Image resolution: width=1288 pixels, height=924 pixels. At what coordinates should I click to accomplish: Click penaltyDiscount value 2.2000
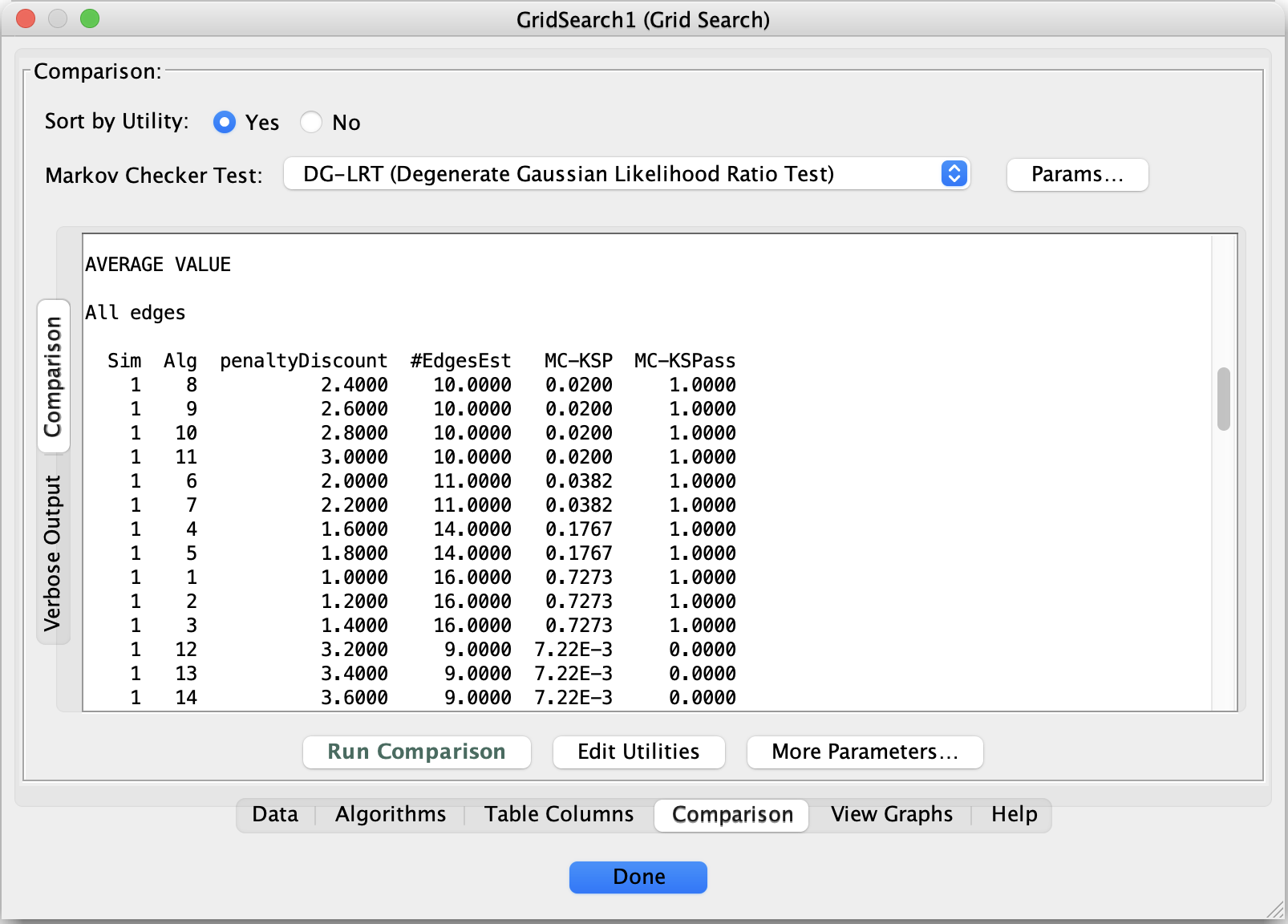(354, 505)
